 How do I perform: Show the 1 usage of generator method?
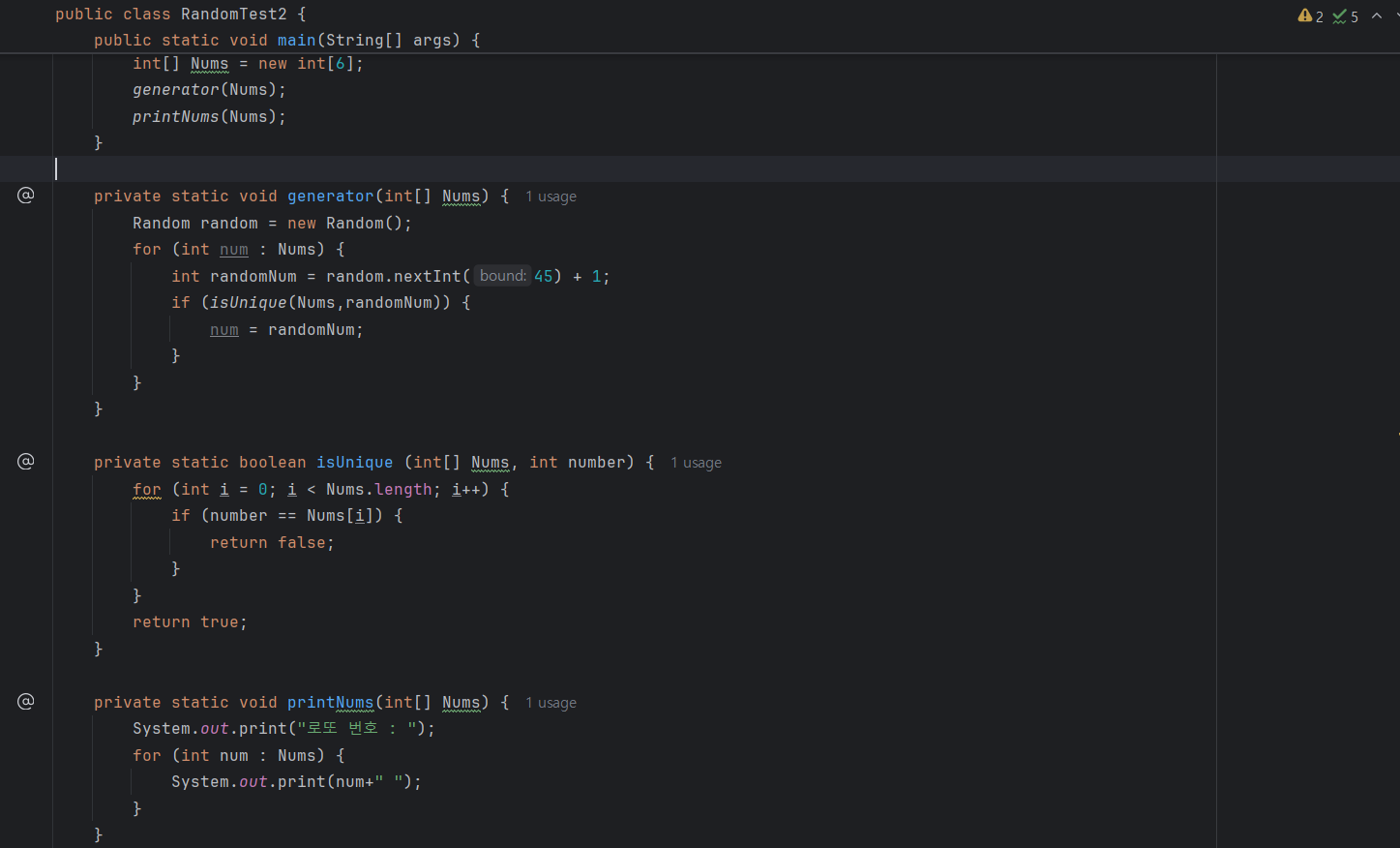(551, 197)
